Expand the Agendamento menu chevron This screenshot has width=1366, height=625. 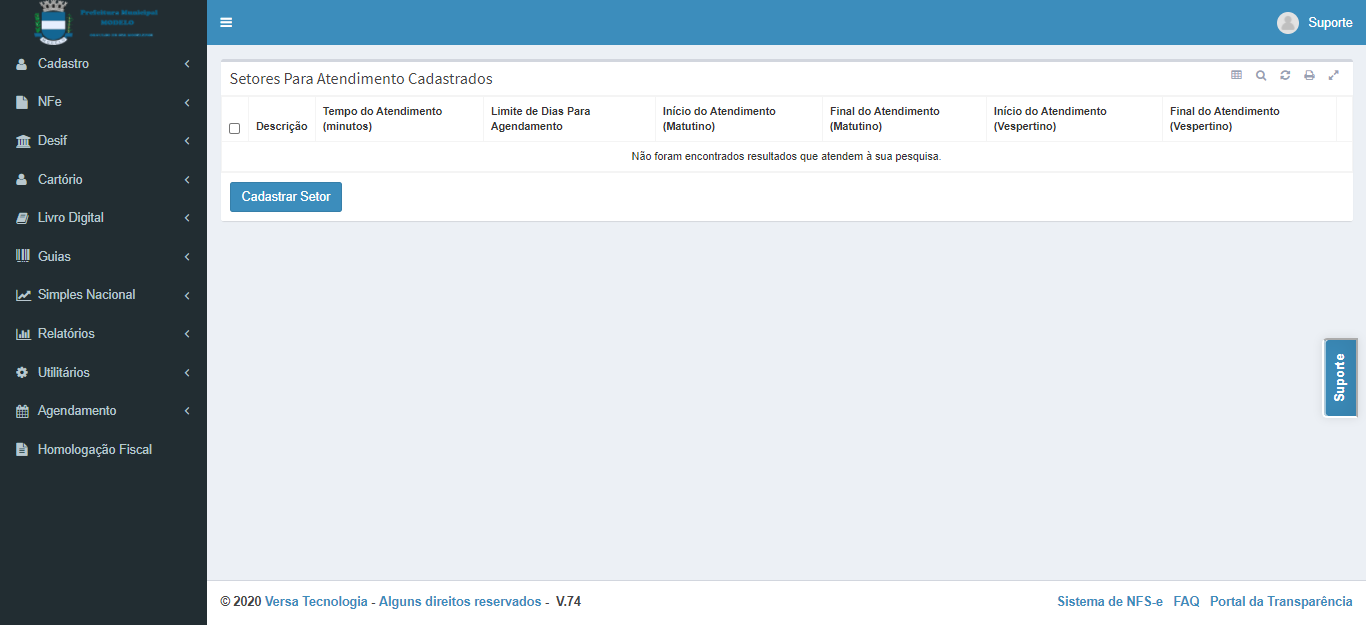pos(187,411)
